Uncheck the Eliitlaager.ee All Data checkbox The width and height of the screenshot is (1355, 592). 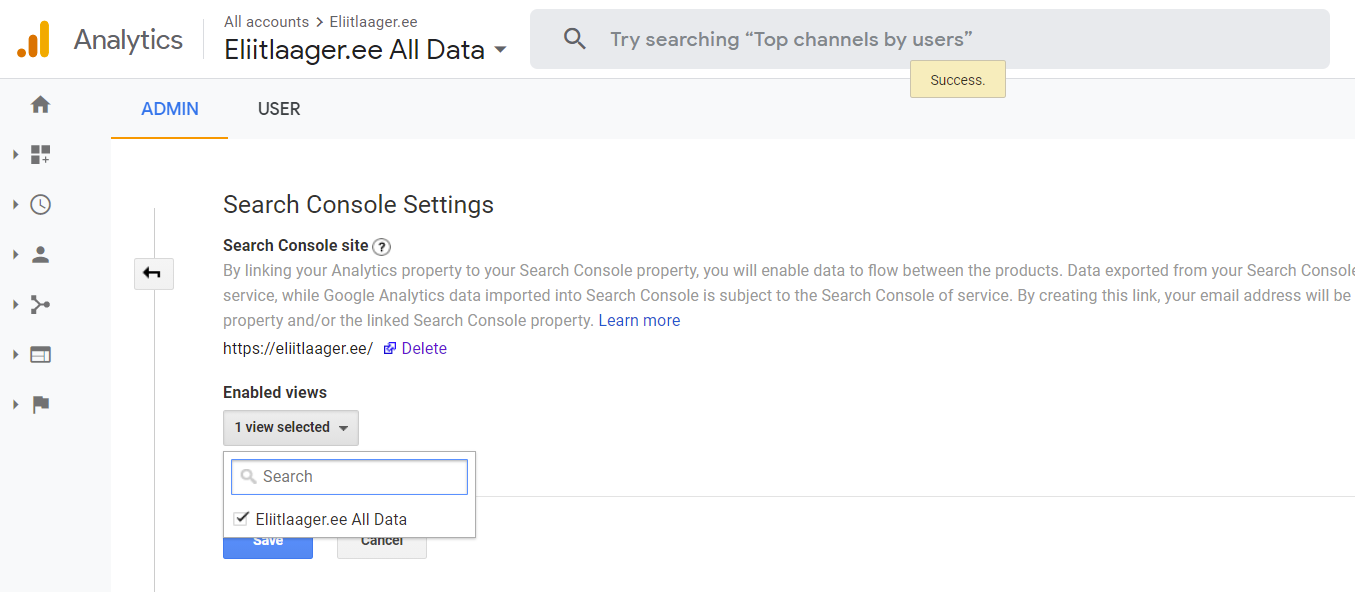[x=241, y=519]
